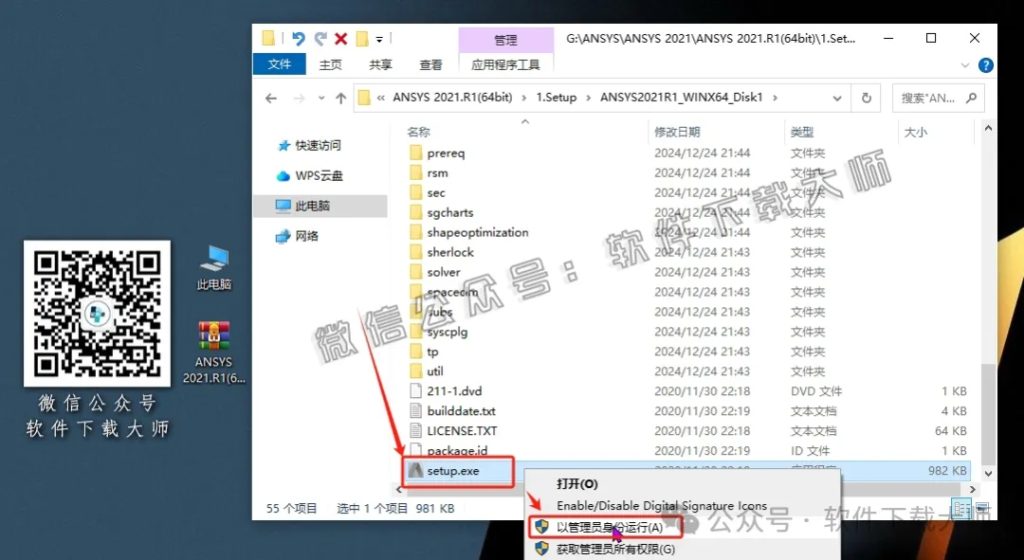Click the horizontal scroll right arrow
The height and width of the screenshot is (560, 1024).
[x=972, y=490]
